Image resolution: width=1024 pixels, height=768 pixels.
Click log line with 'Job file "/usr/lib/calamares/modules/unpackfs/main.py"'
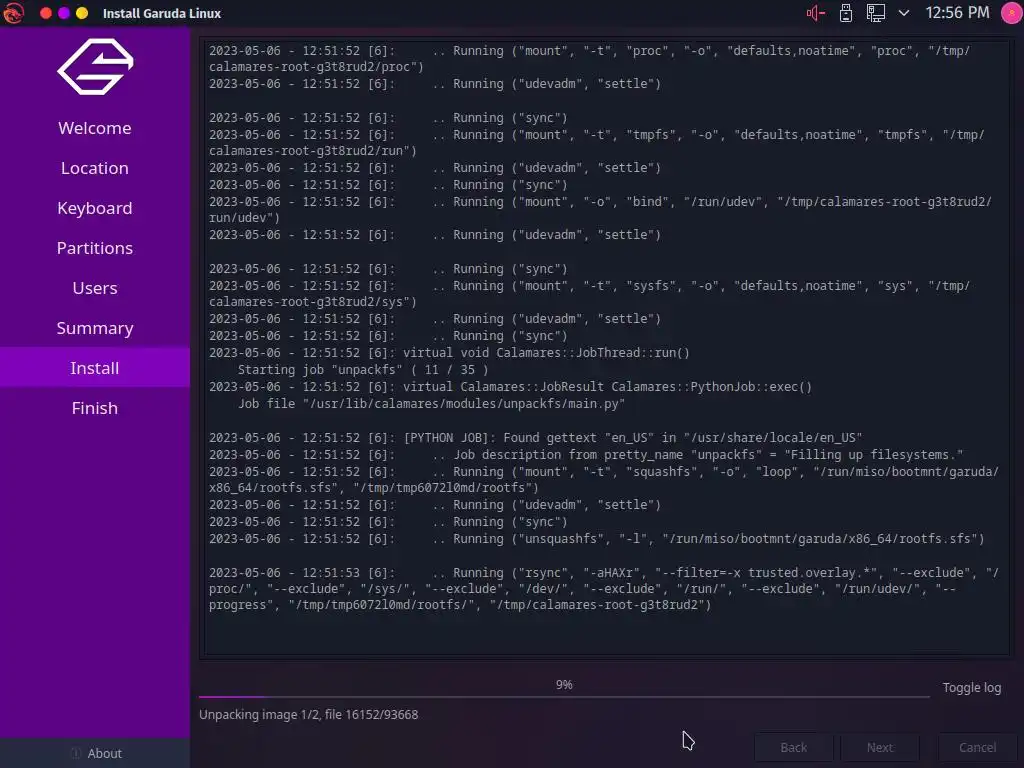(431, 404)
